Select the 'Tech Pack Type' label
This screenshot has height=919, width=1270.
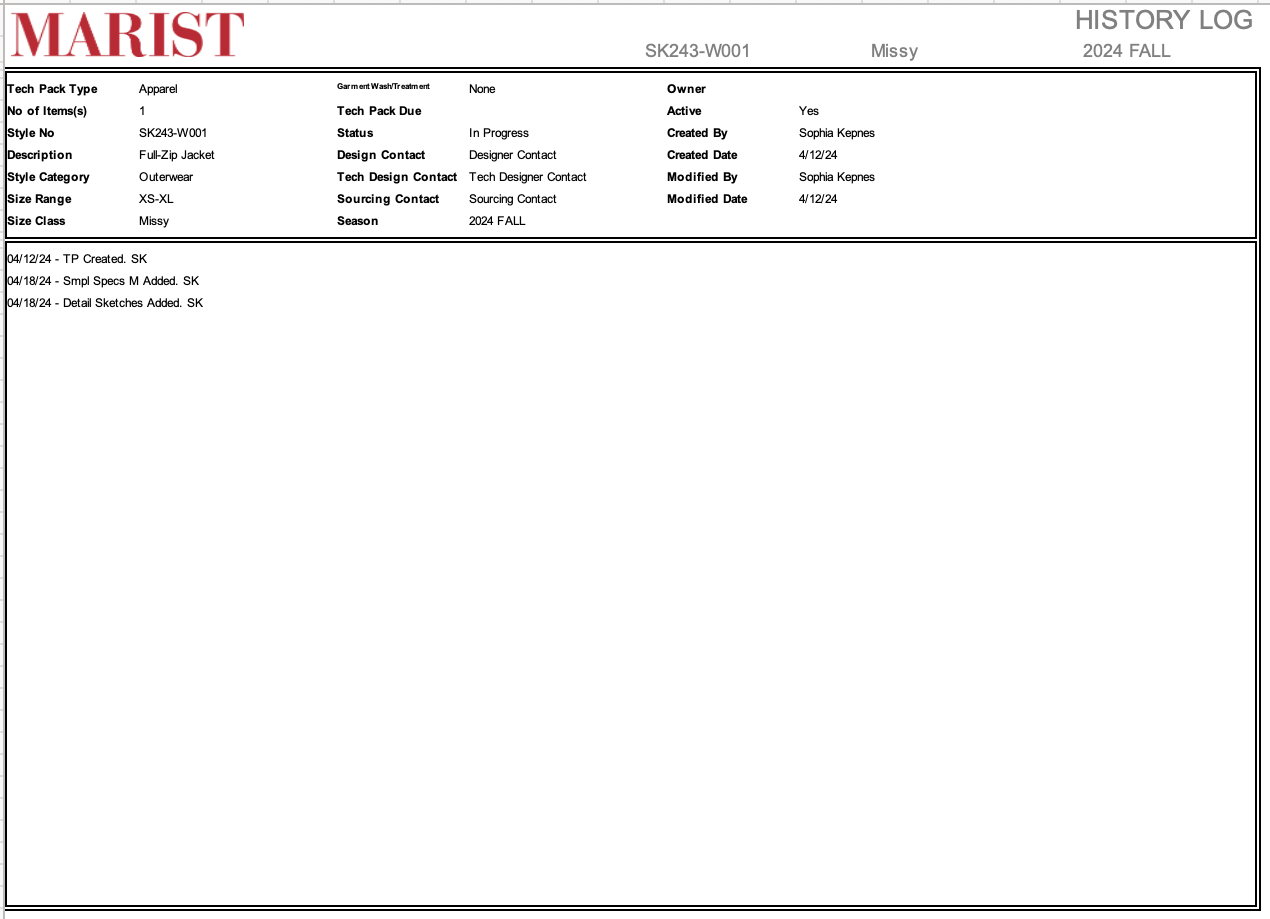(52, 89)
